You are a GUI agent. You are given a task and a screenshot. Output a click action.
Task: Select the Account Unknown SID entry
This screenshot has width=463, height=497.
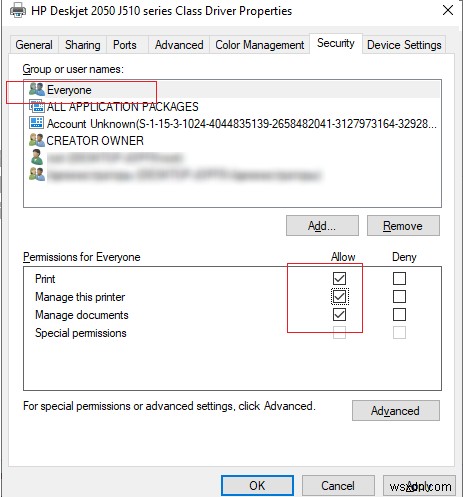(x=232, y=123)
